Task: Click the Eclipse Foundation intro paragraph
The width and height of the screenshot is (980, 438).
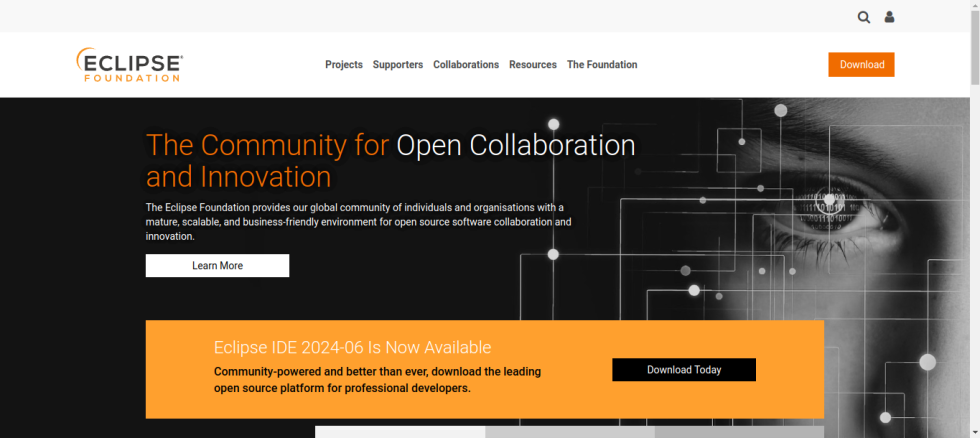Action: coord(358,222)
